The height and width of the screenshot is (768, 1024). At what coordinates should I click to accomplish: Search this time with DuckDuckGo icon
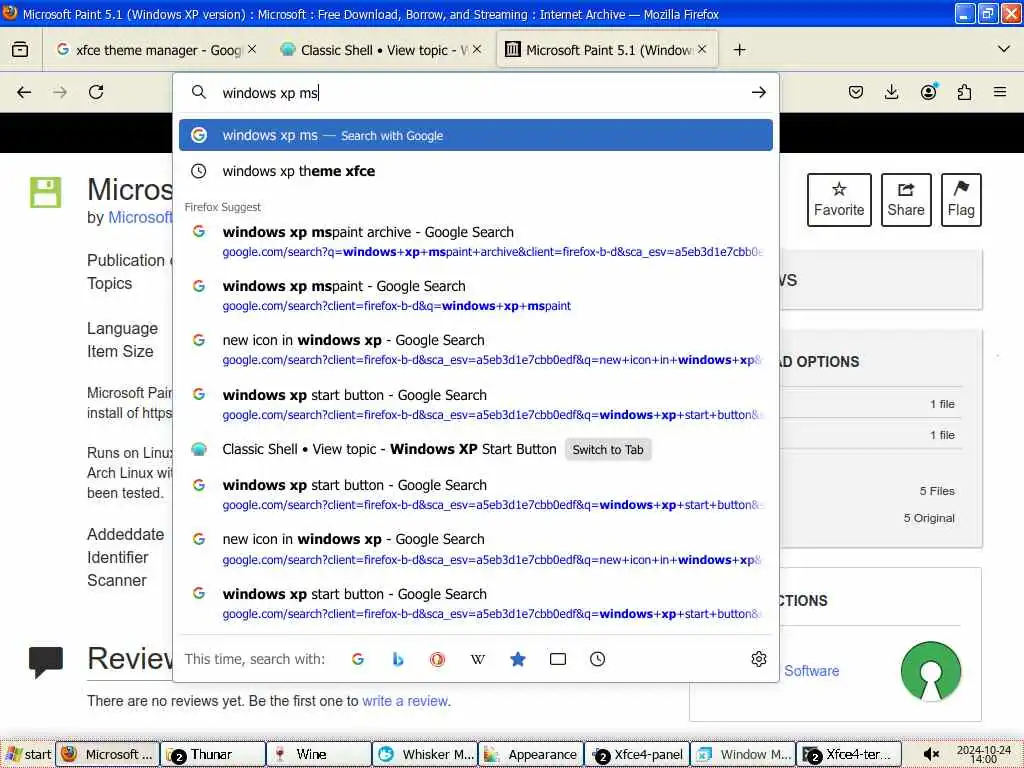(x=438, y=659)
